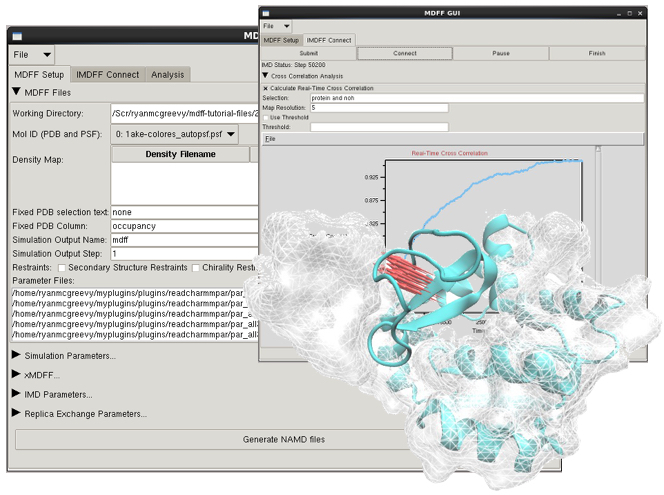Viewport: 664px width, 495px height.
Task: Click Generate NAMD files button
Action: (x=285, y=439)
